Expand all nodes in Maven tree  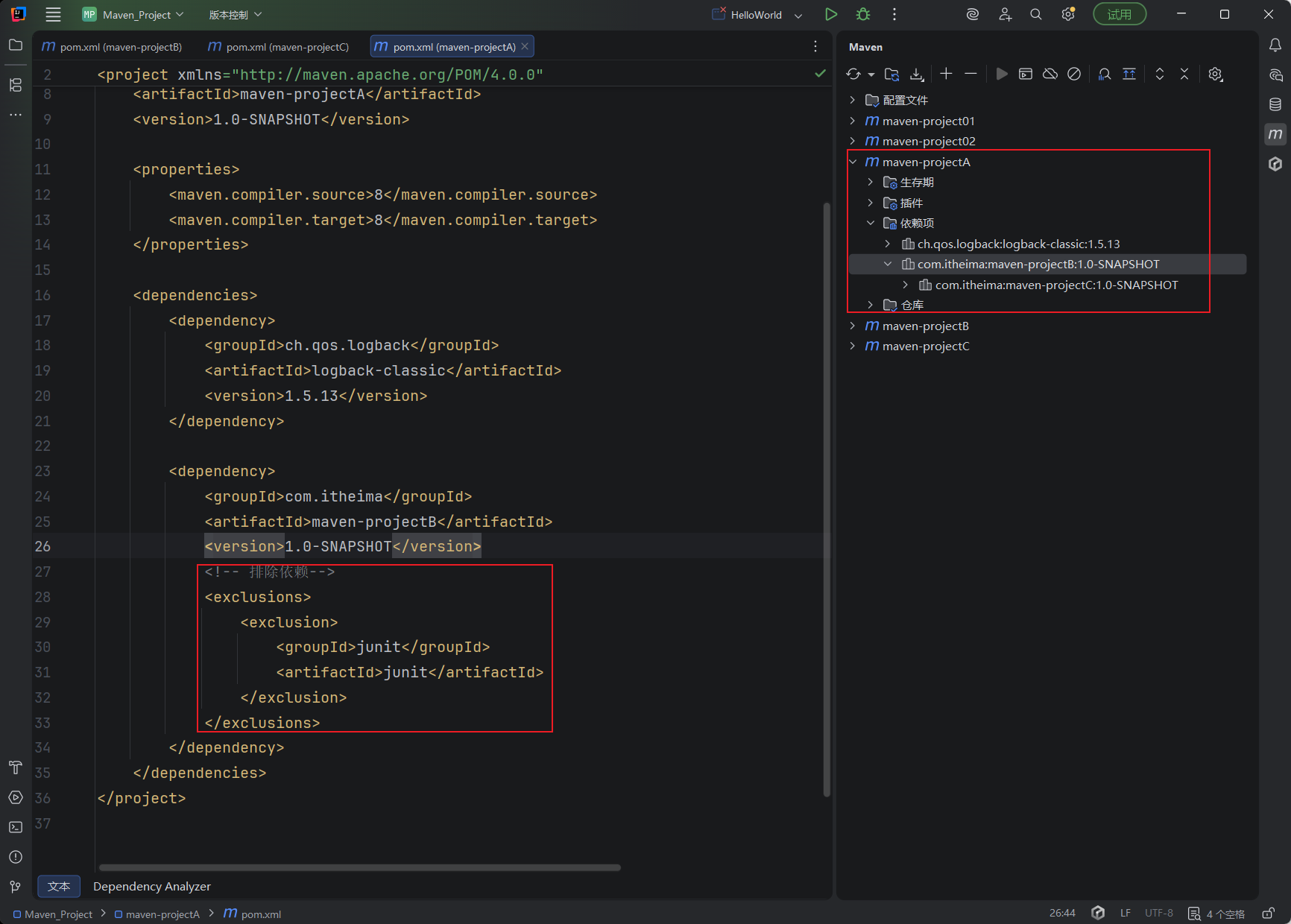1160,74
